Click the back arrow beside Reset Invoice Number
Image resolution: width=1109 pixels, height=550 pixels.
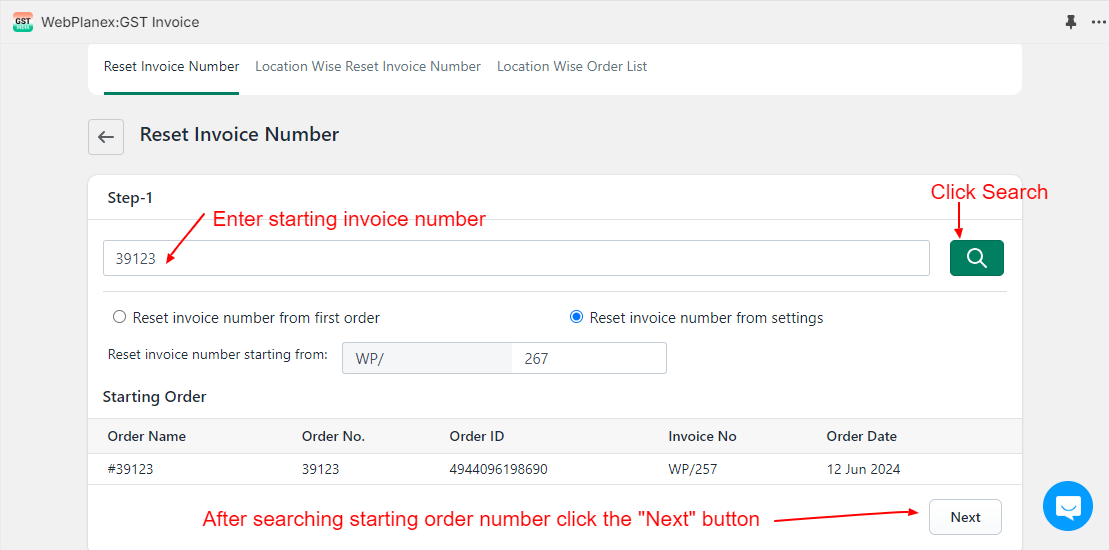tap(106, 137)
